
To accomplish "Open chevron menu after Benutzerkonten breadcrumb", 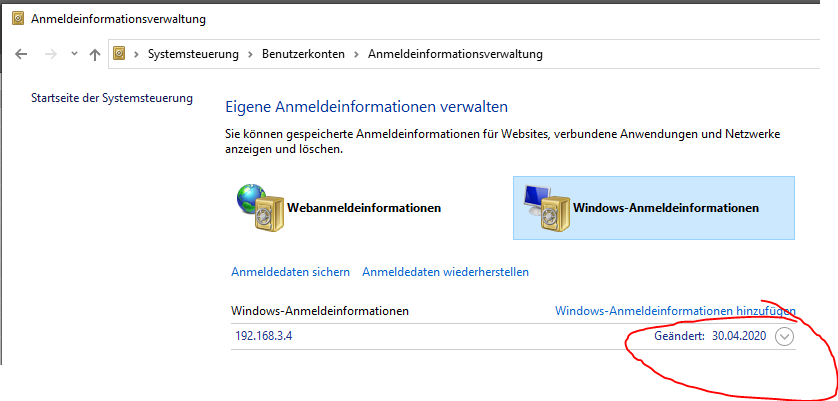I will (356, 54).
